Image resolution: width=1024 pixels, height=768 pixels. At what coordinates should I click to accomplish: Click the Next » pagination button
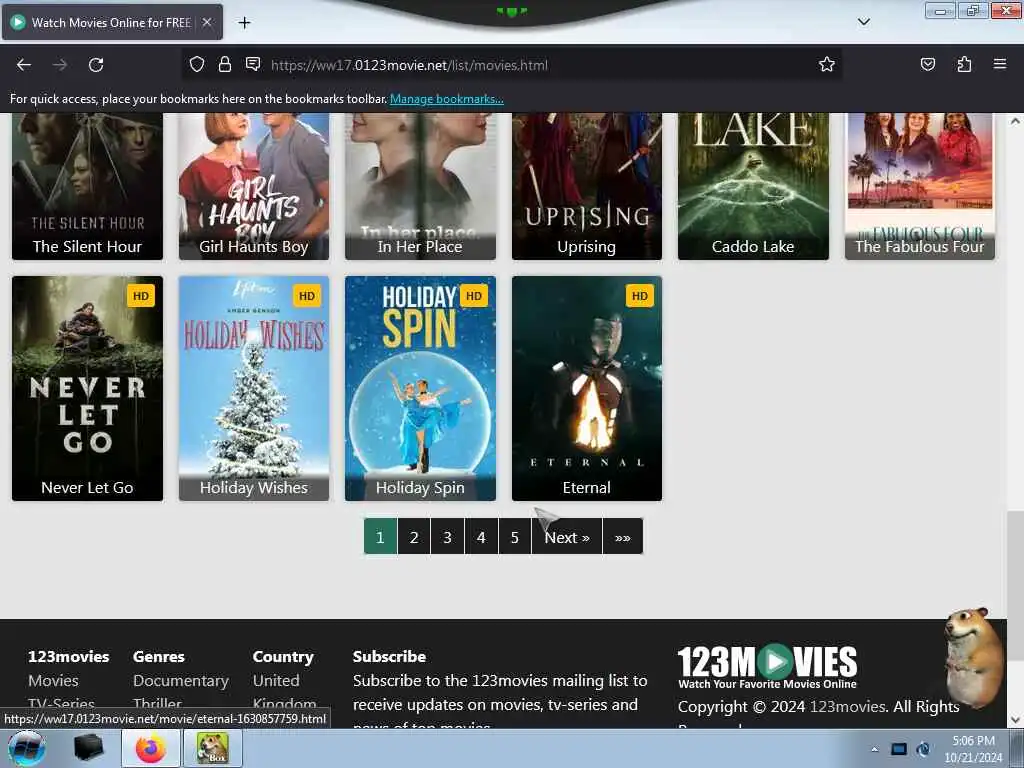coord(567,537)
